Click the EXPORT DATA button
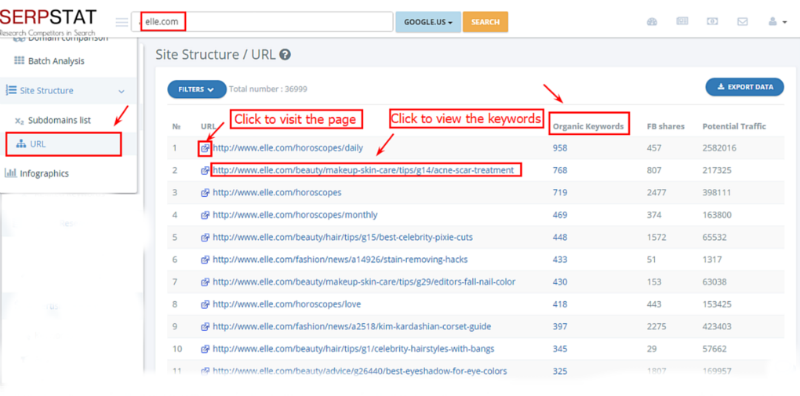This screenshot has height=396, width=800. 745,87
